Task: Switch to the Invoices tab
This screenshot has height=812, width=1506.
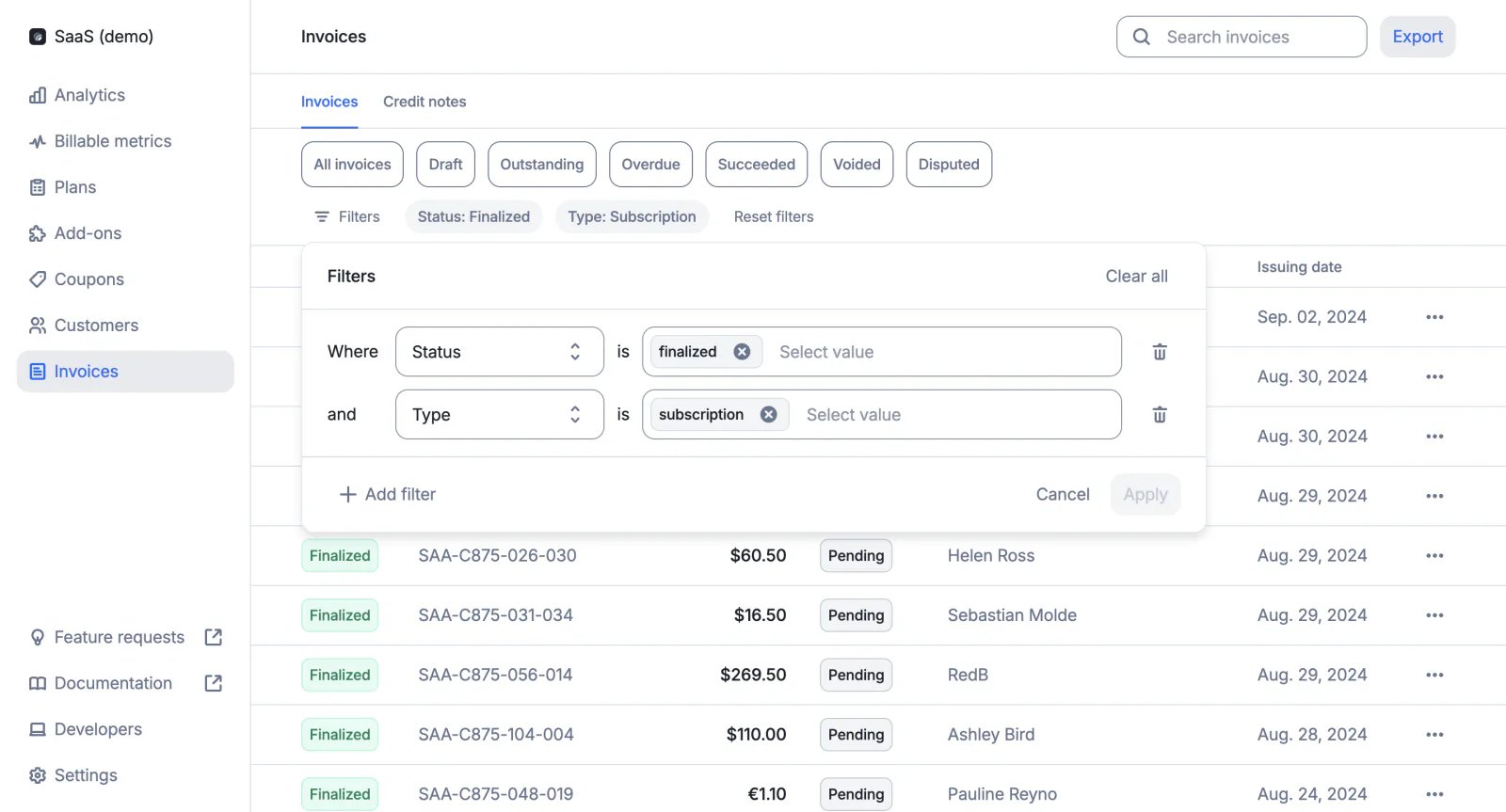Action: pyautogui.click(x=329, y=102)
